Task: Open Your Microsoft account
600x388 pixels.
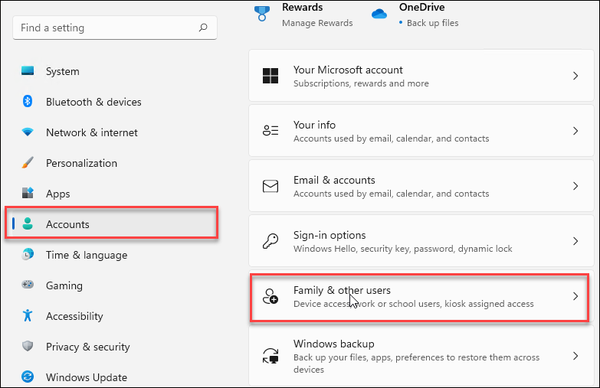Action: click(421, 76)
